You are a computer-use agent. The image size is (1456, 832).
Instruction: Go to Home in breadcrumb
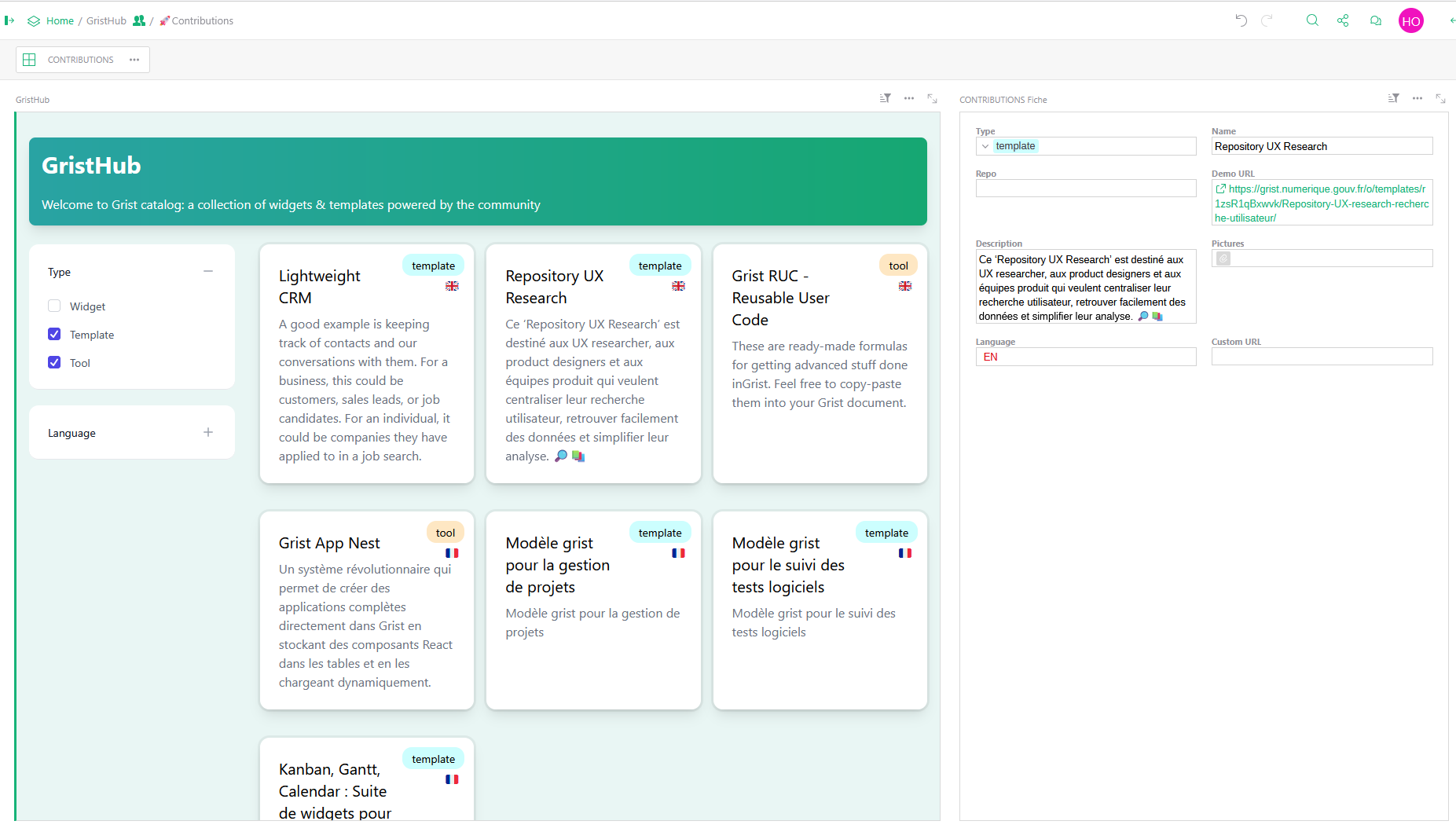[60, 21]
